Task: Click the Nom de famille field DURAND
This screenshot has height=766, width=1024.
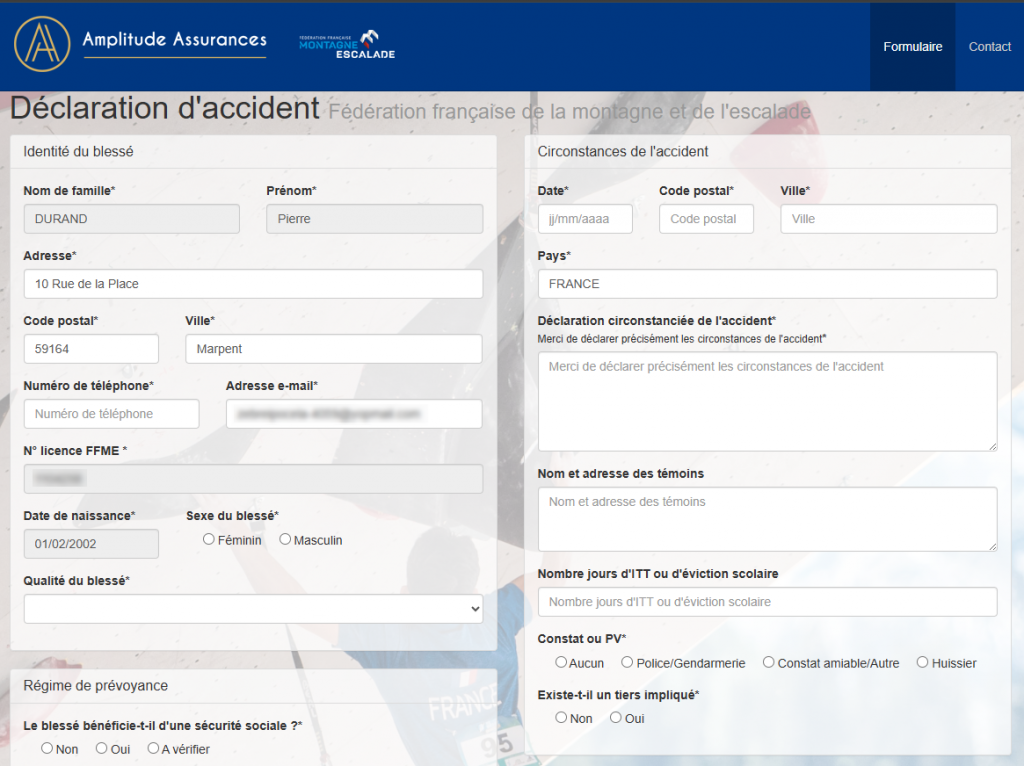Action: 132,219
